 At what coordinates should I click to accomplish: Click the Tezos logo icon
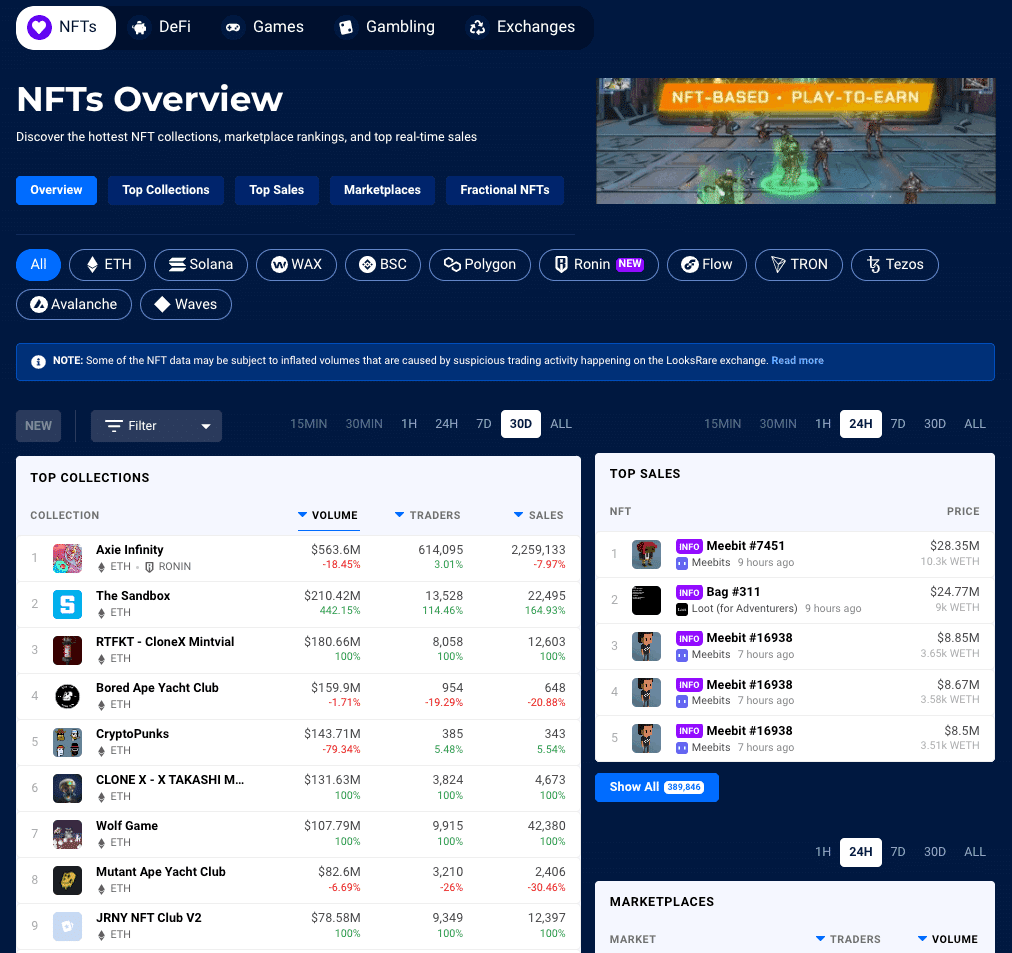click(874, 265)
